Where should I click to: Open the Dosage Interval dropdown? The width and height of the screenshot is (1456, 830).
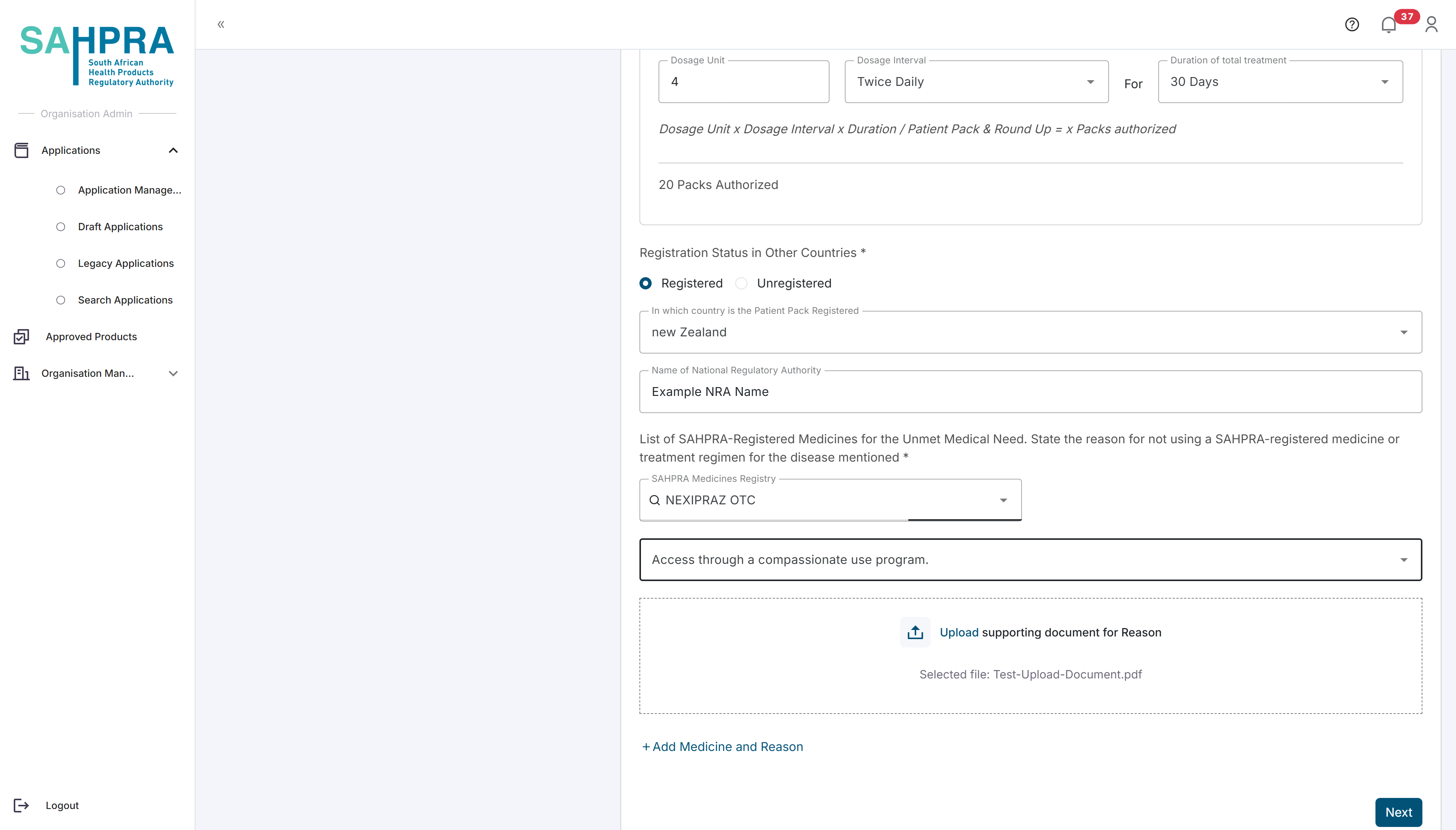click(x=977, y=82)
